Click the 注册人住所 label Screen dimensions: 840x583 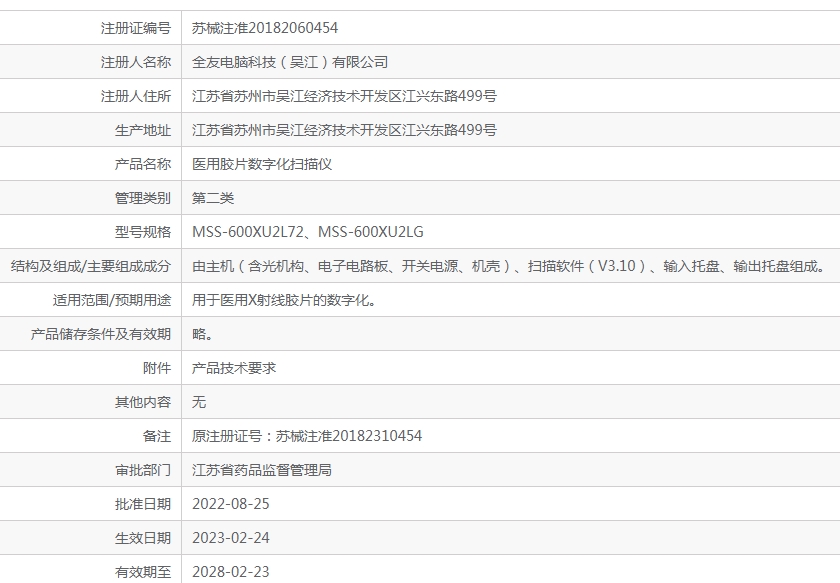[136, 96]
